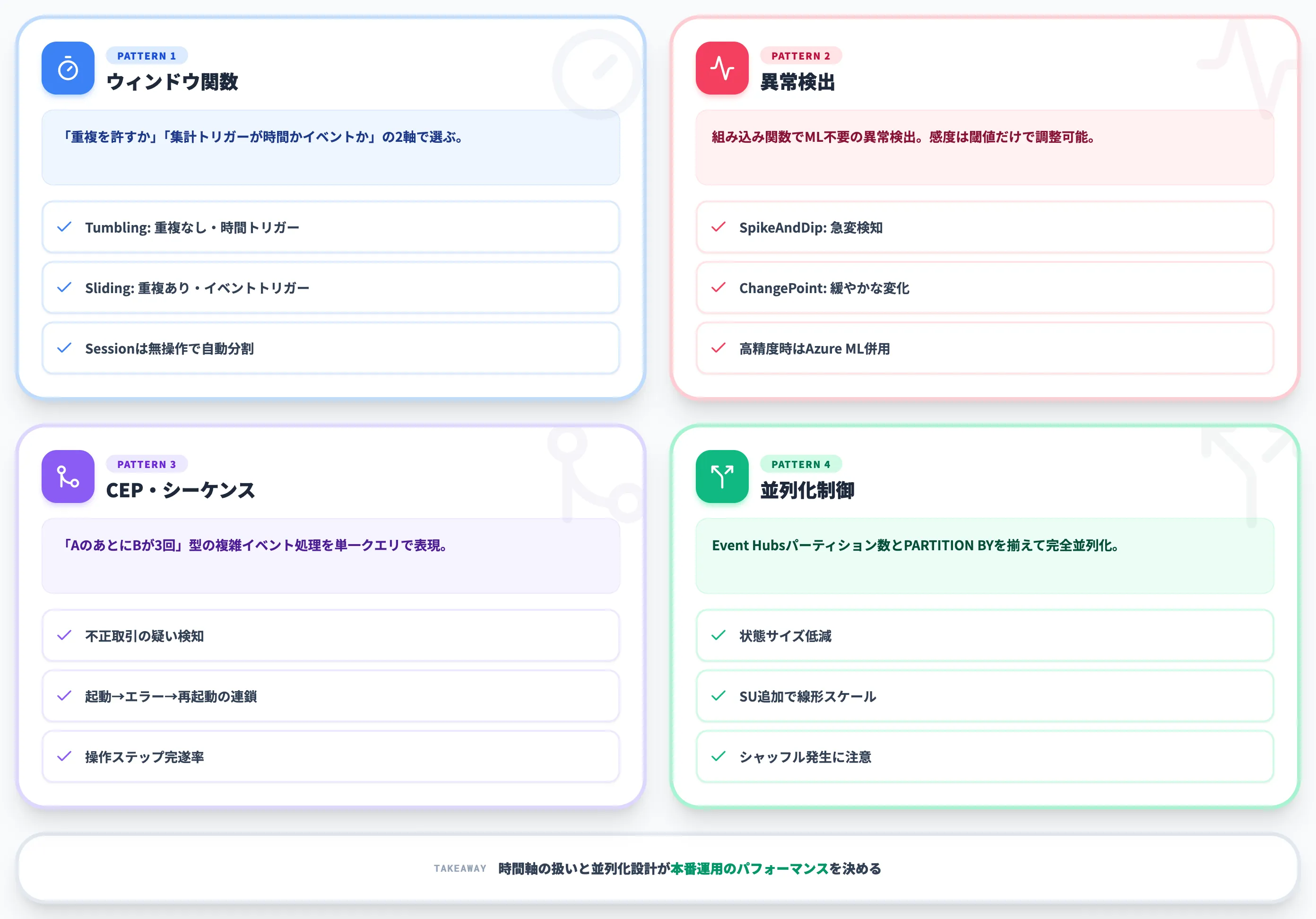Click the text シャッフル発生に注意

point(805,757)
